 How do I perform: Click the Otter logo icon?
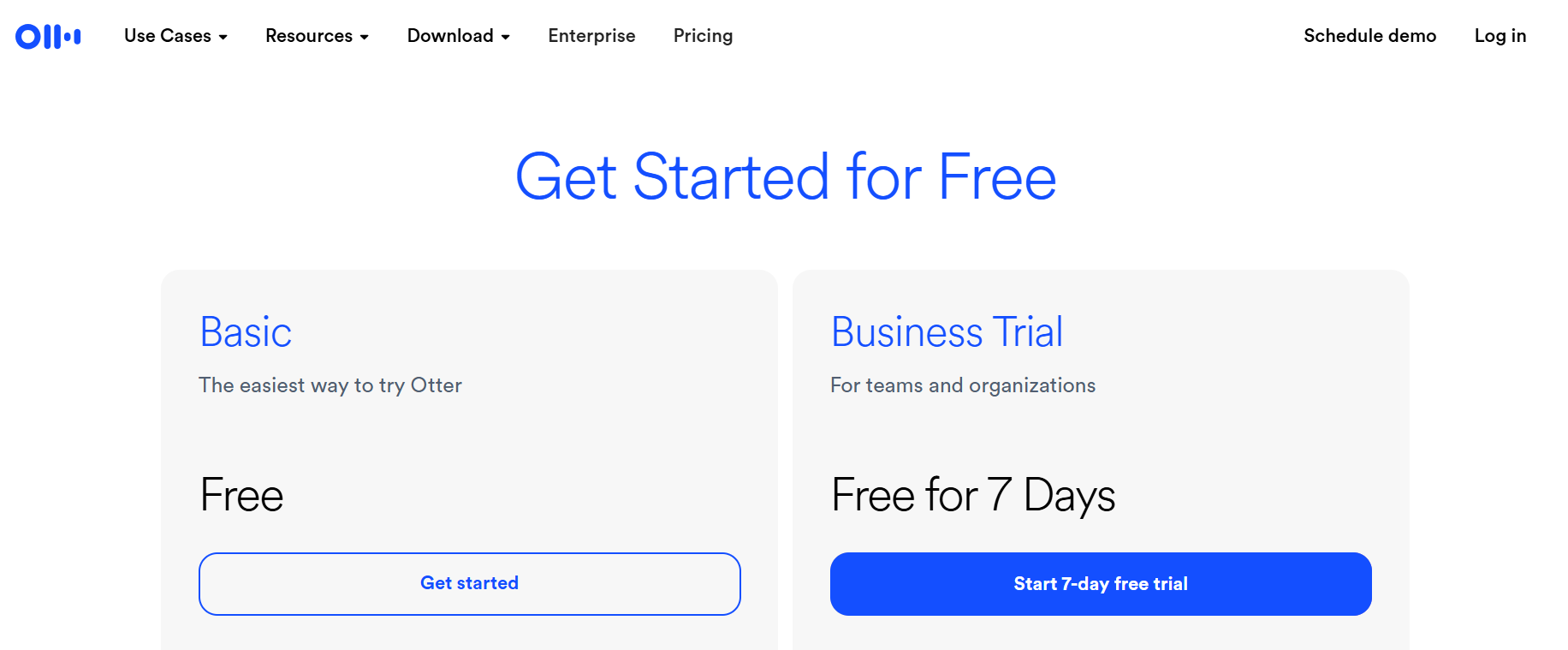[x=48, y=36]
